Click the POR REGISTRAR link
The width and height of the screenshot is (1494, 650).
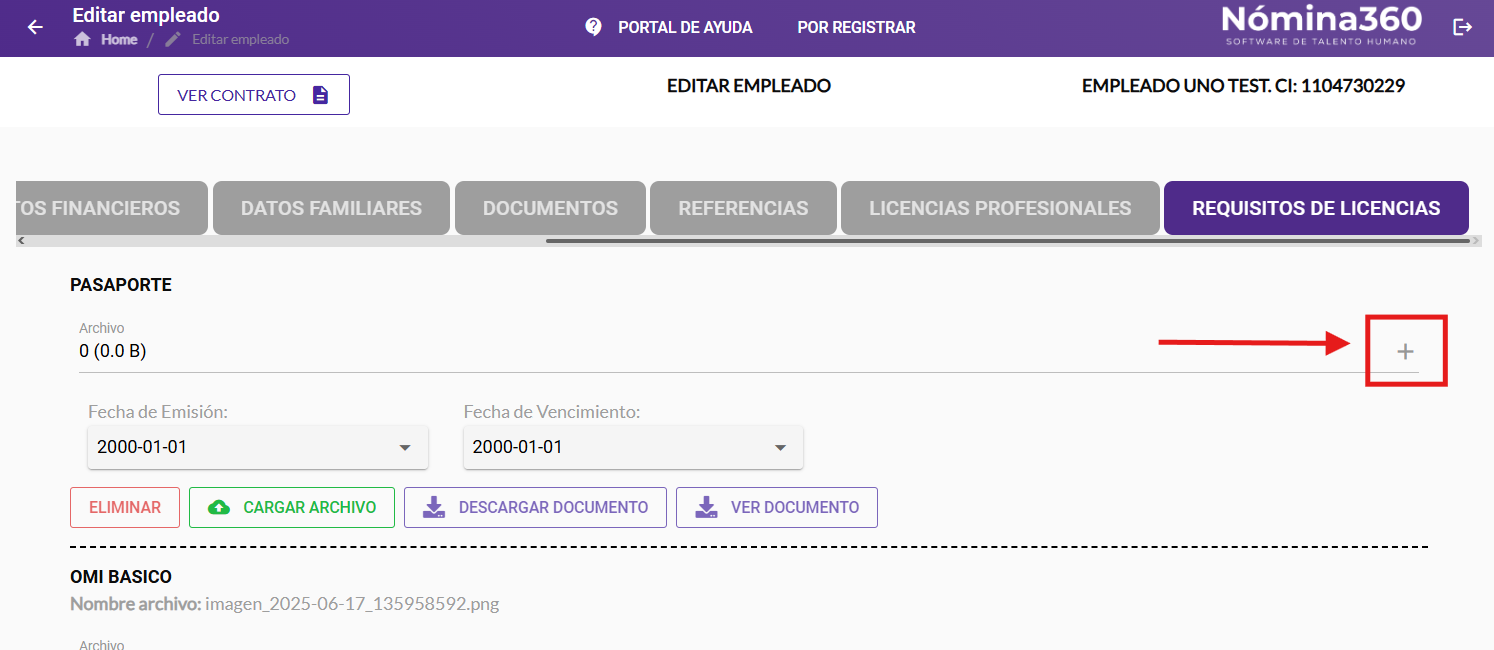click(856, 27)
